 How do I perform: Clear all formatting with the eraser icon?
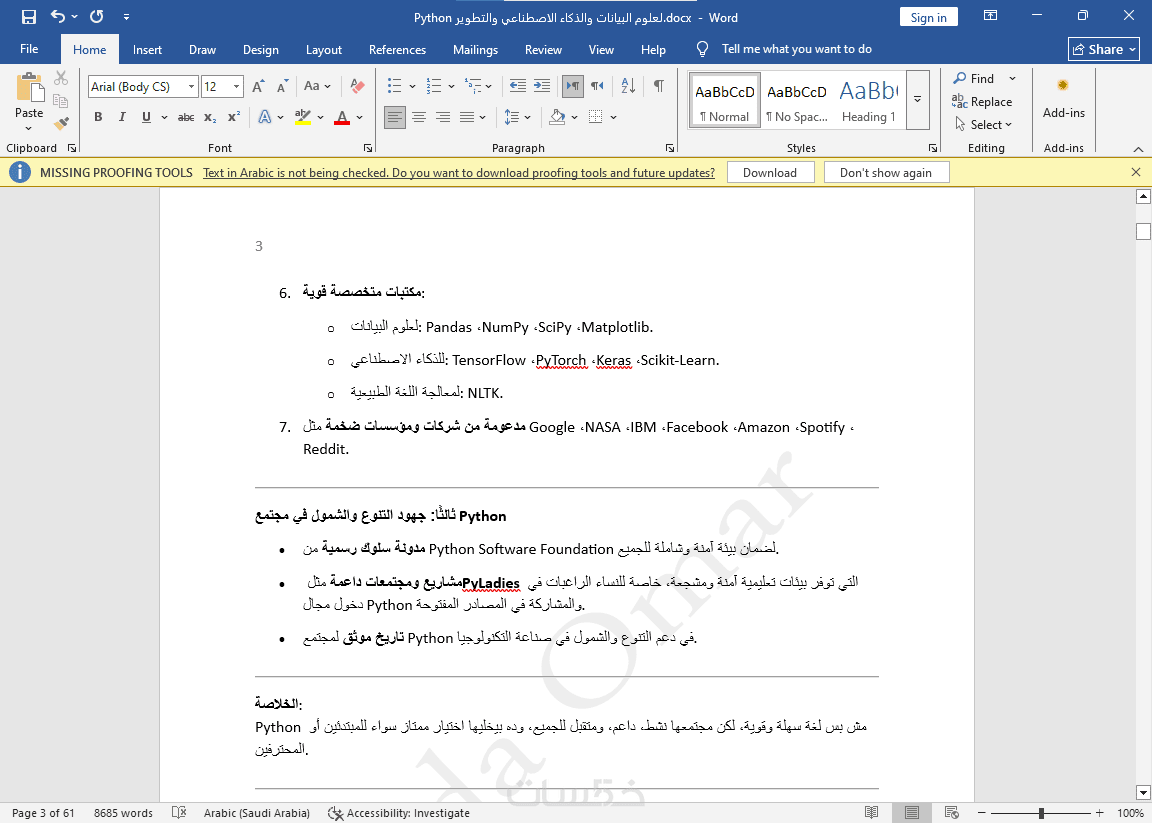tap(357, 87)
